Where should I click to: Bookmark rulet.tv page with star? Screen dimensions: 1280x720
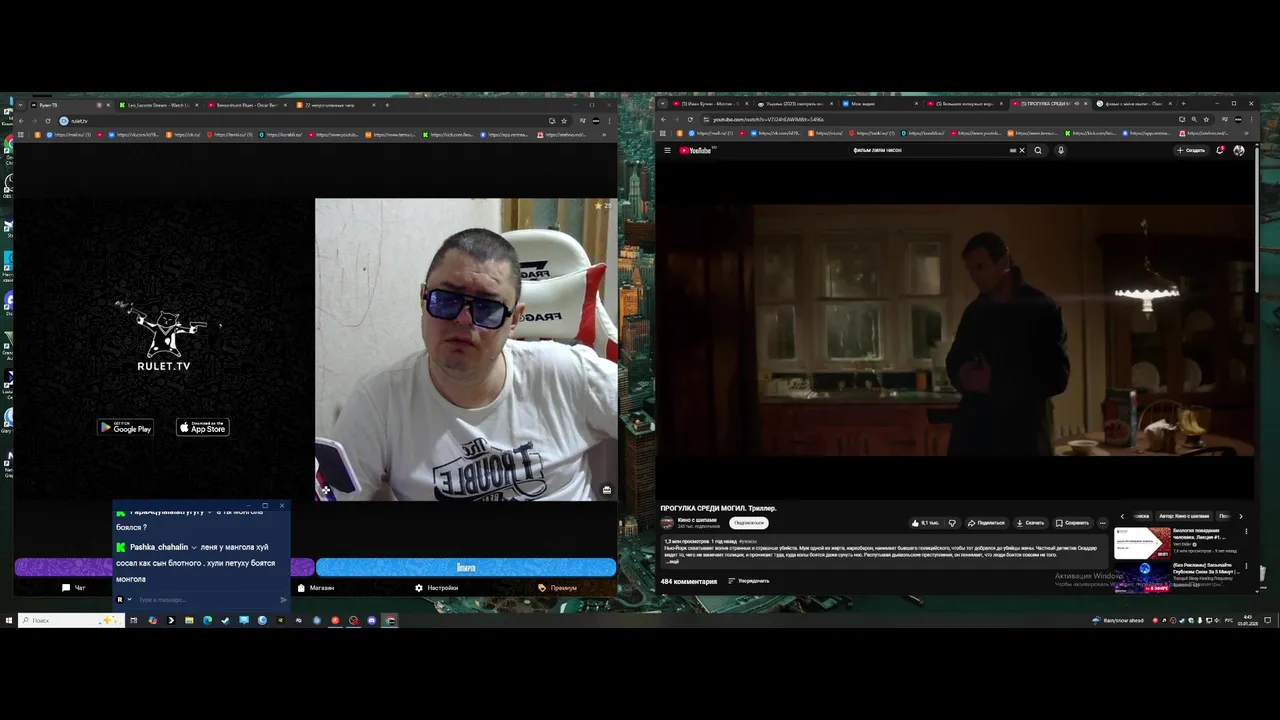pos(564,121)
